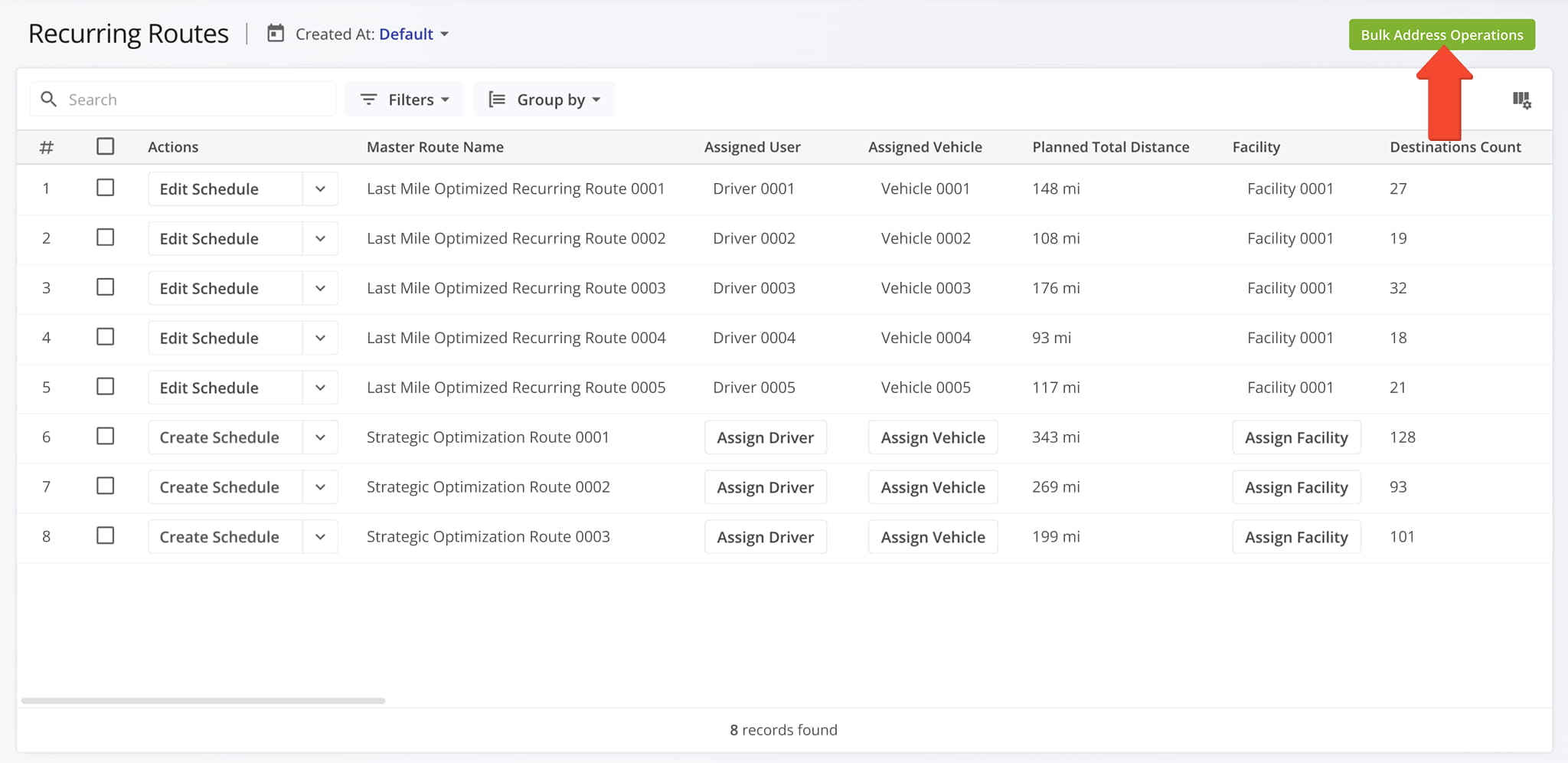Edit Schedule for Recurring Route 0003
The height and width of the screenshot is (763, 1568).
click(x=225, y=289)
